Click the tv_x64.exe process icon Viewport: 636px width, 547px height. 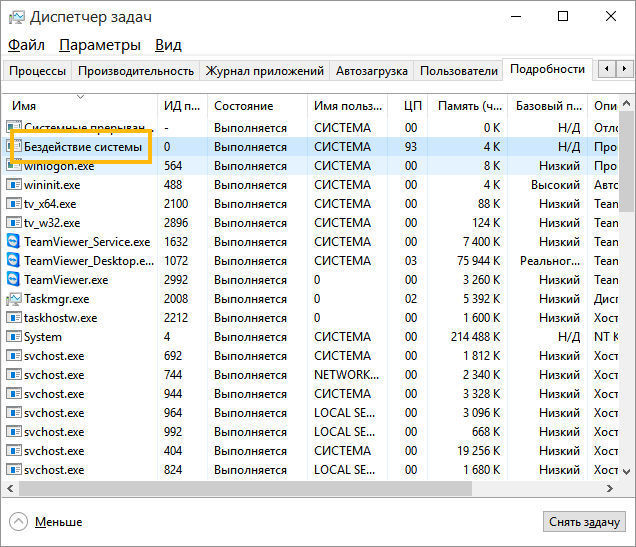coord(13,204)
